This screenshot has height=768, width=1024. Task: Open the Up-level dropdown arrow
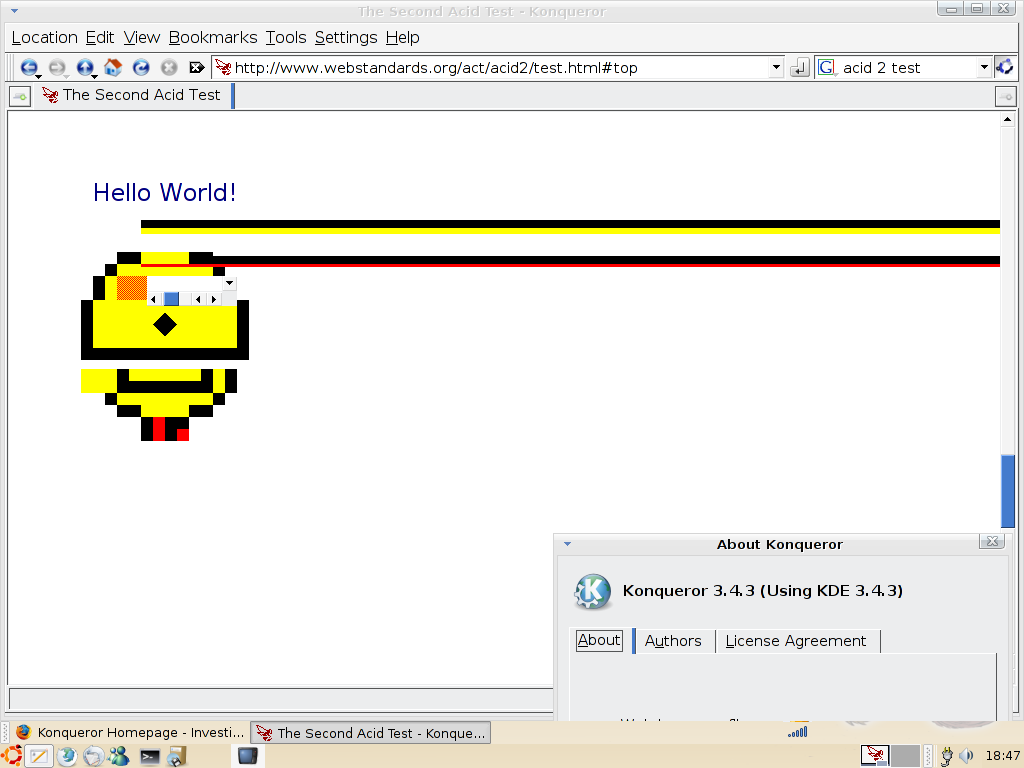click(95, 77)
